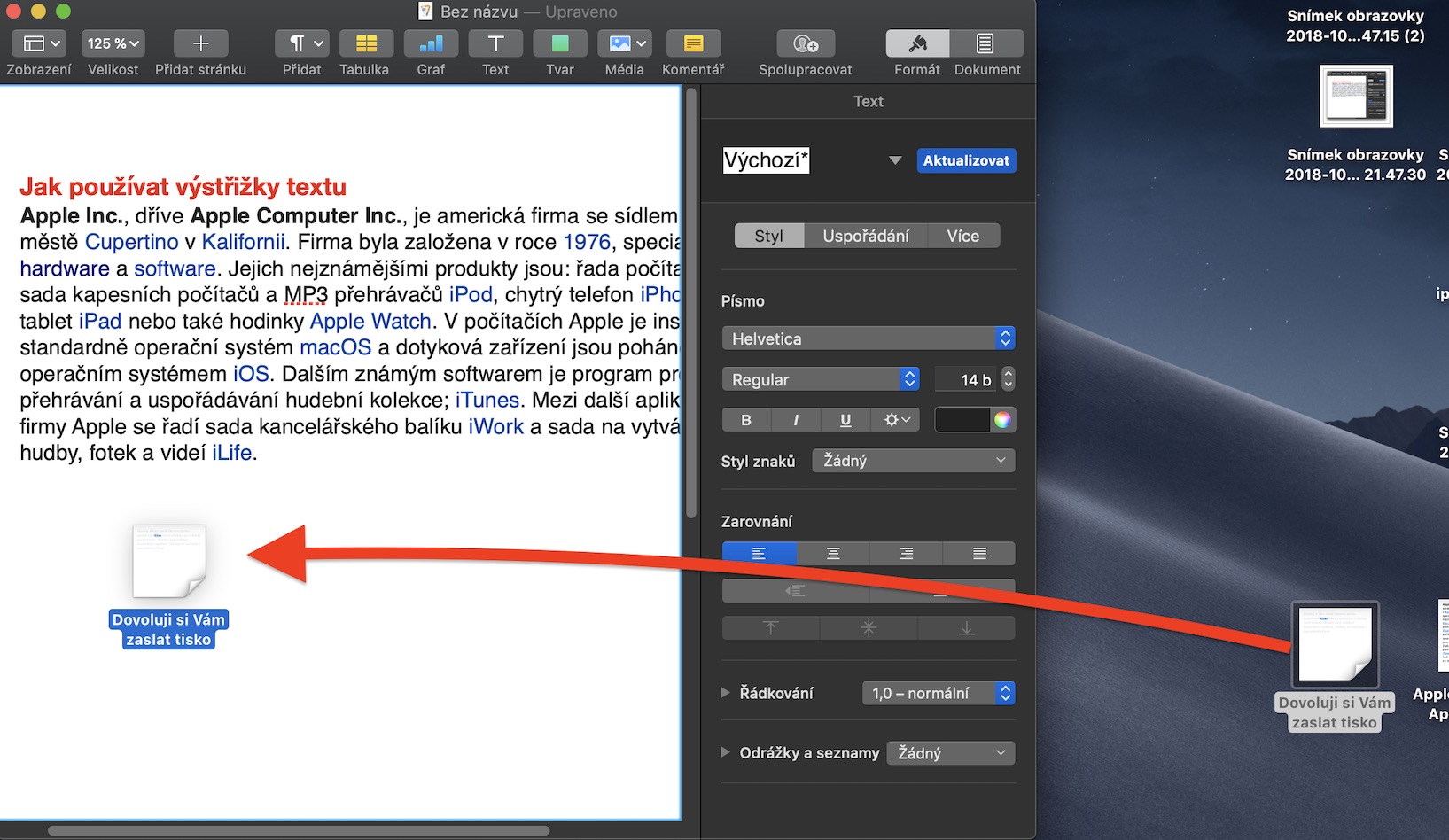Click the heading Jak používat výstřižky textu
The height and width of the screenshot is (840, 1449).
click(183, 187)
